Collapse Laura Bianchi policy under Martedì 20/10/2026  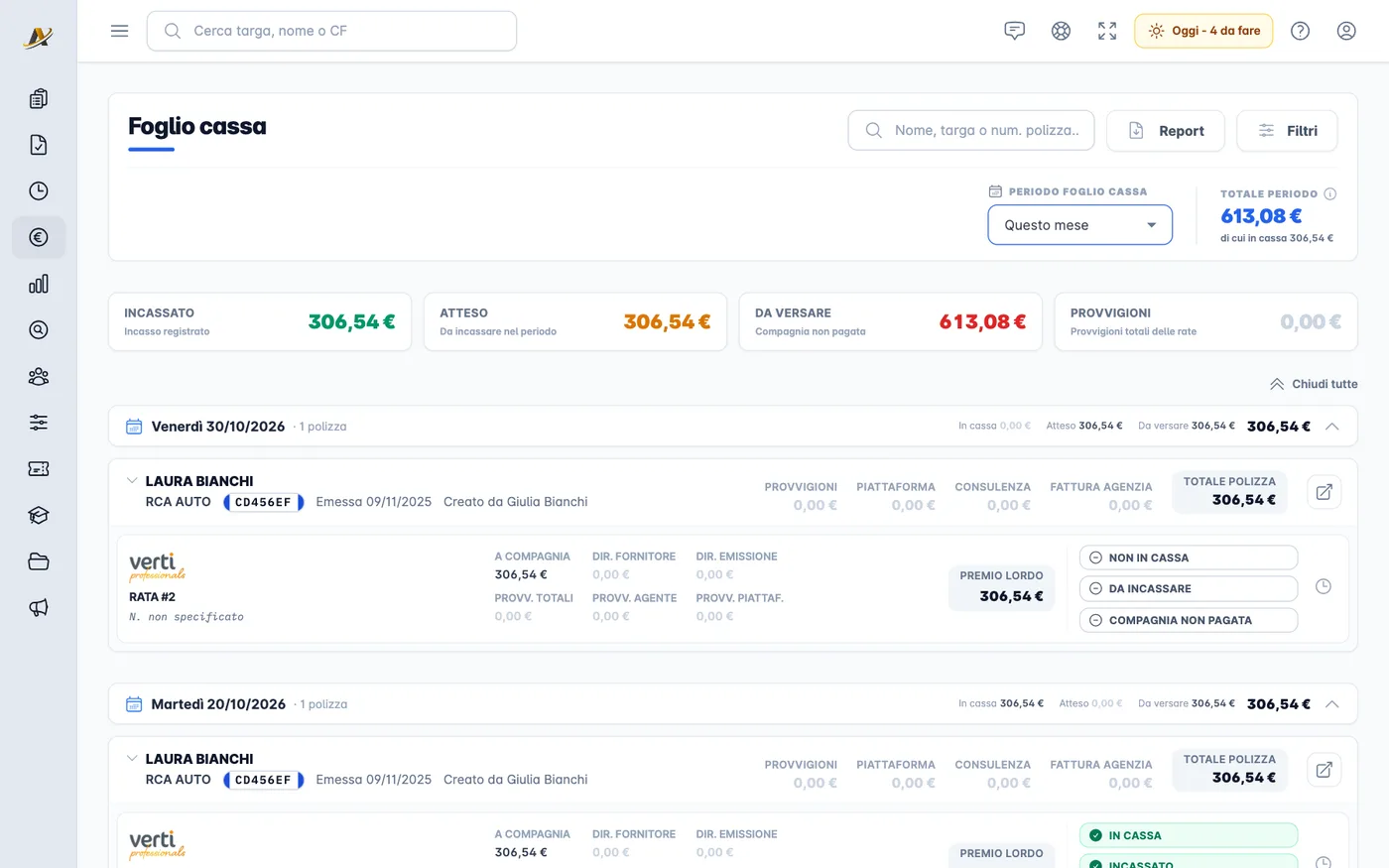point(132,759)
